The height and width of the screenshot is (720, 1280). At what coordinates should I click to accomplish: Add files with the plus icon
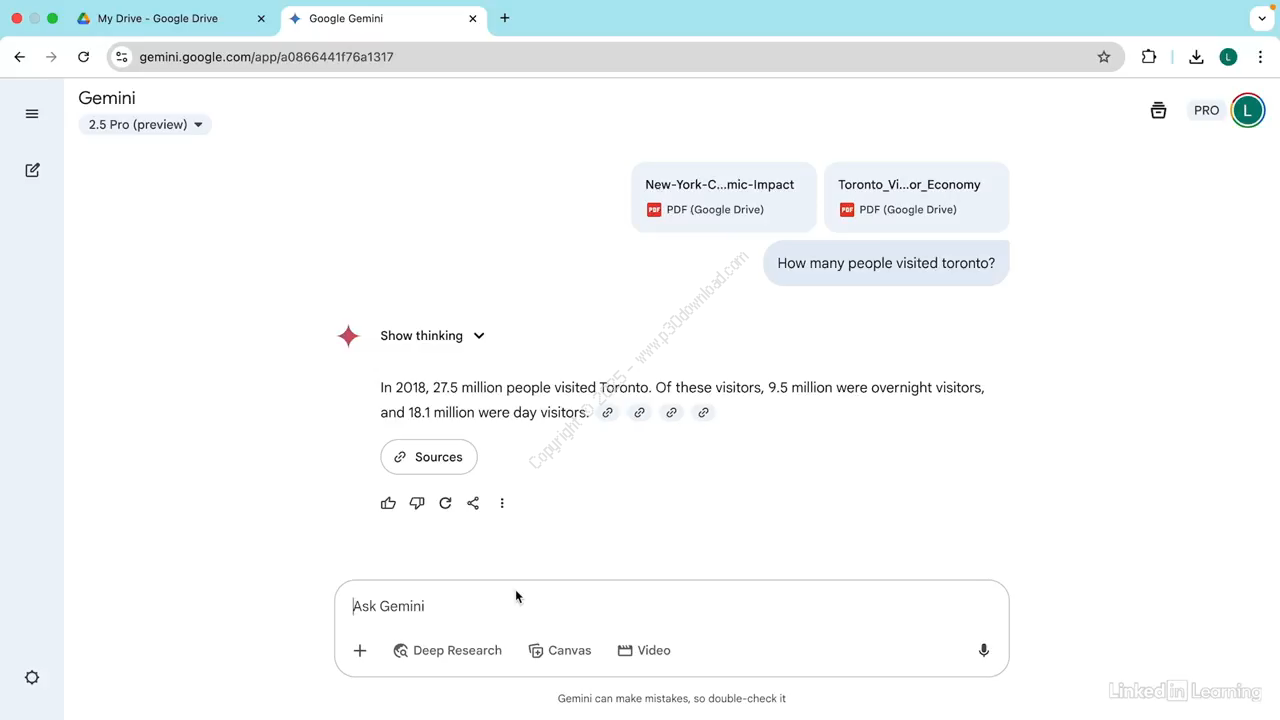tap(360, 651)
